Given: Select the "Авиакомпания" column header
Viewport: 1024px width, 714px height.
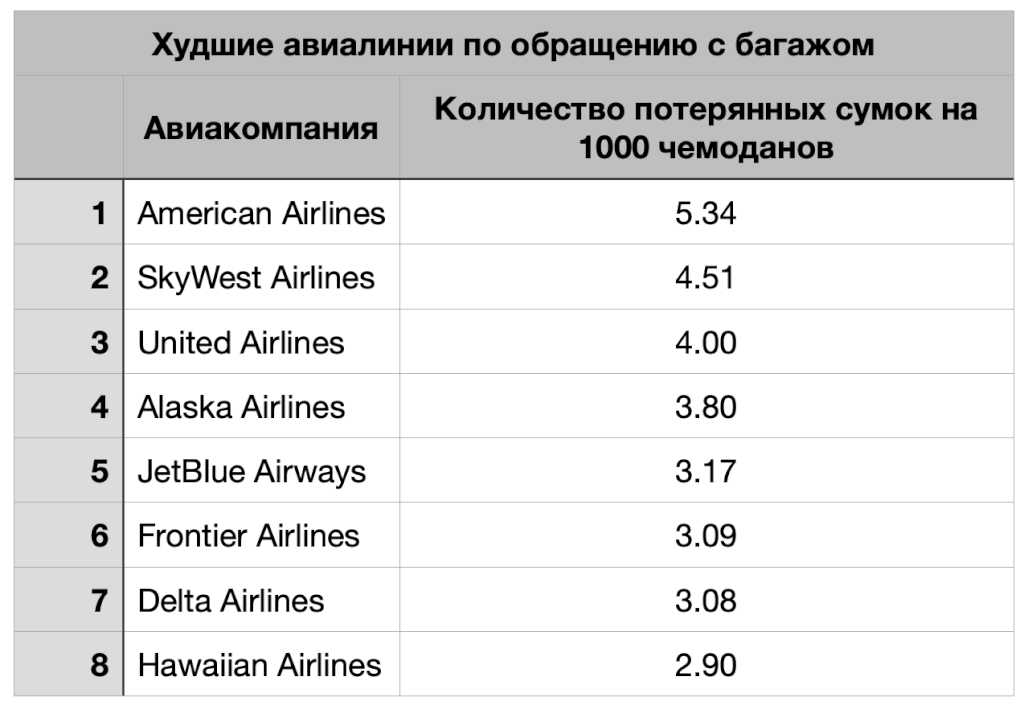Looking at the screenshot, I should point(261,128).
